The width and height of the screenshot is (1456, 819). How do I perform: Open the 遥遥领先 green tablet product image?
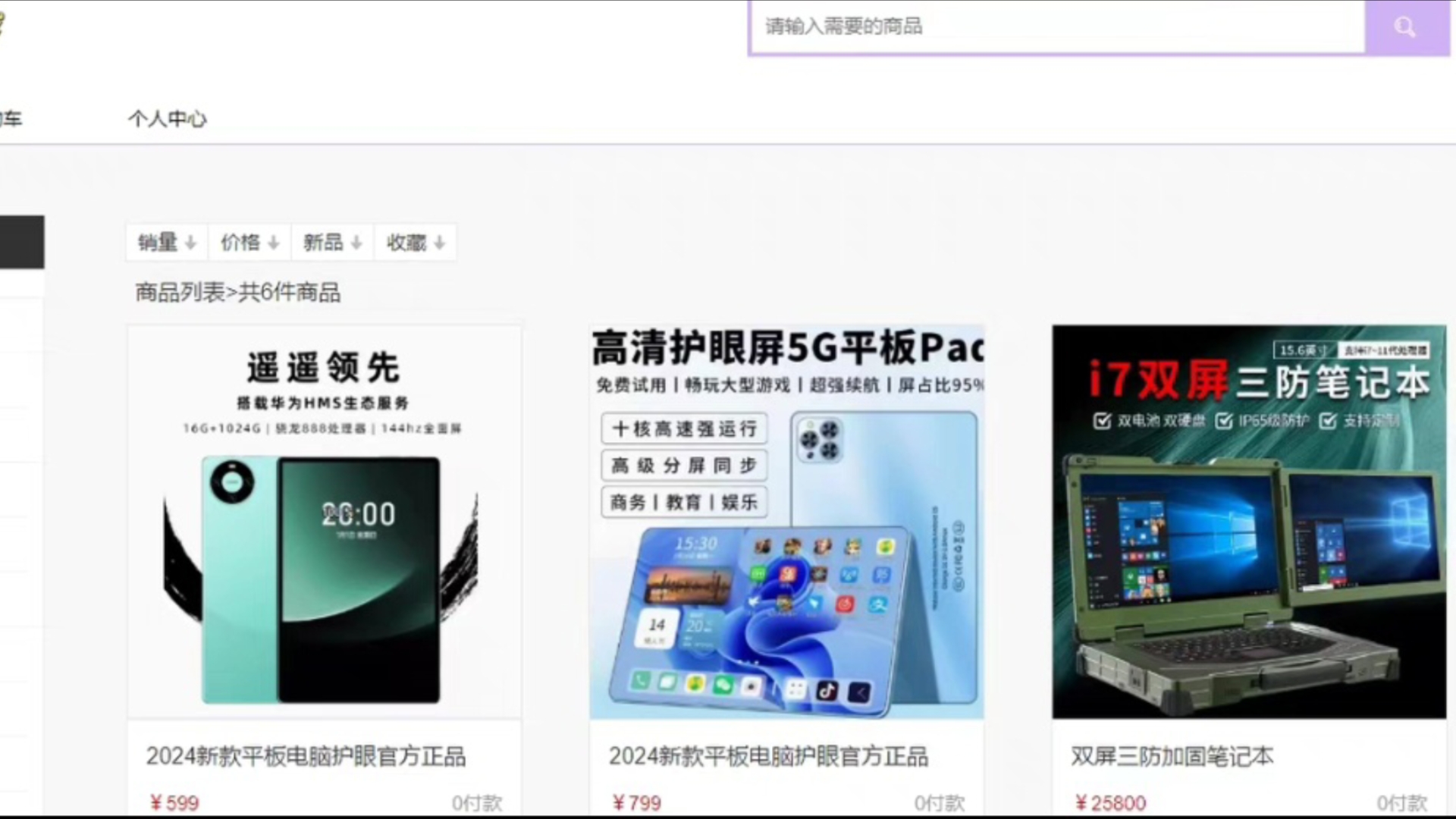click(x=325, y=522)
